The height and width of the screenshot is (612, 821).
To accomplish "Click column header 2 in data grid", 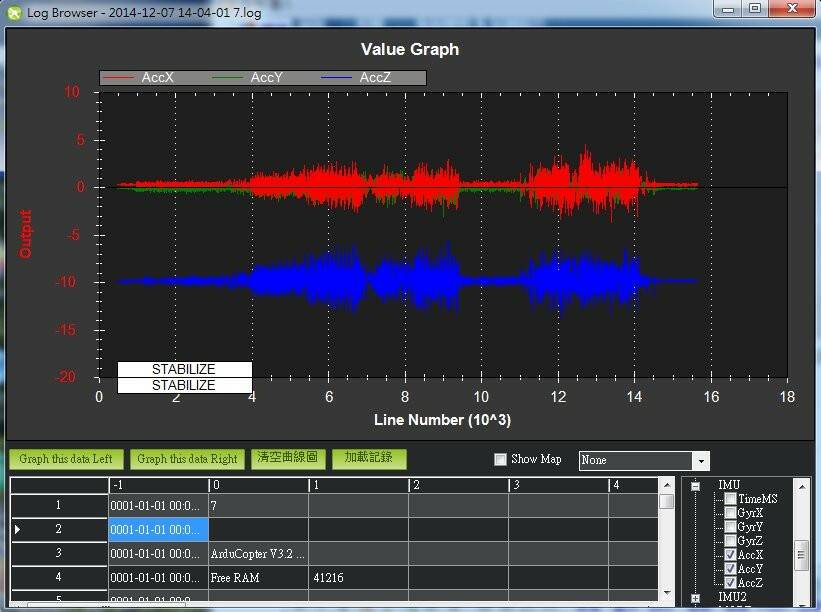I will click(x=459, y=485).
